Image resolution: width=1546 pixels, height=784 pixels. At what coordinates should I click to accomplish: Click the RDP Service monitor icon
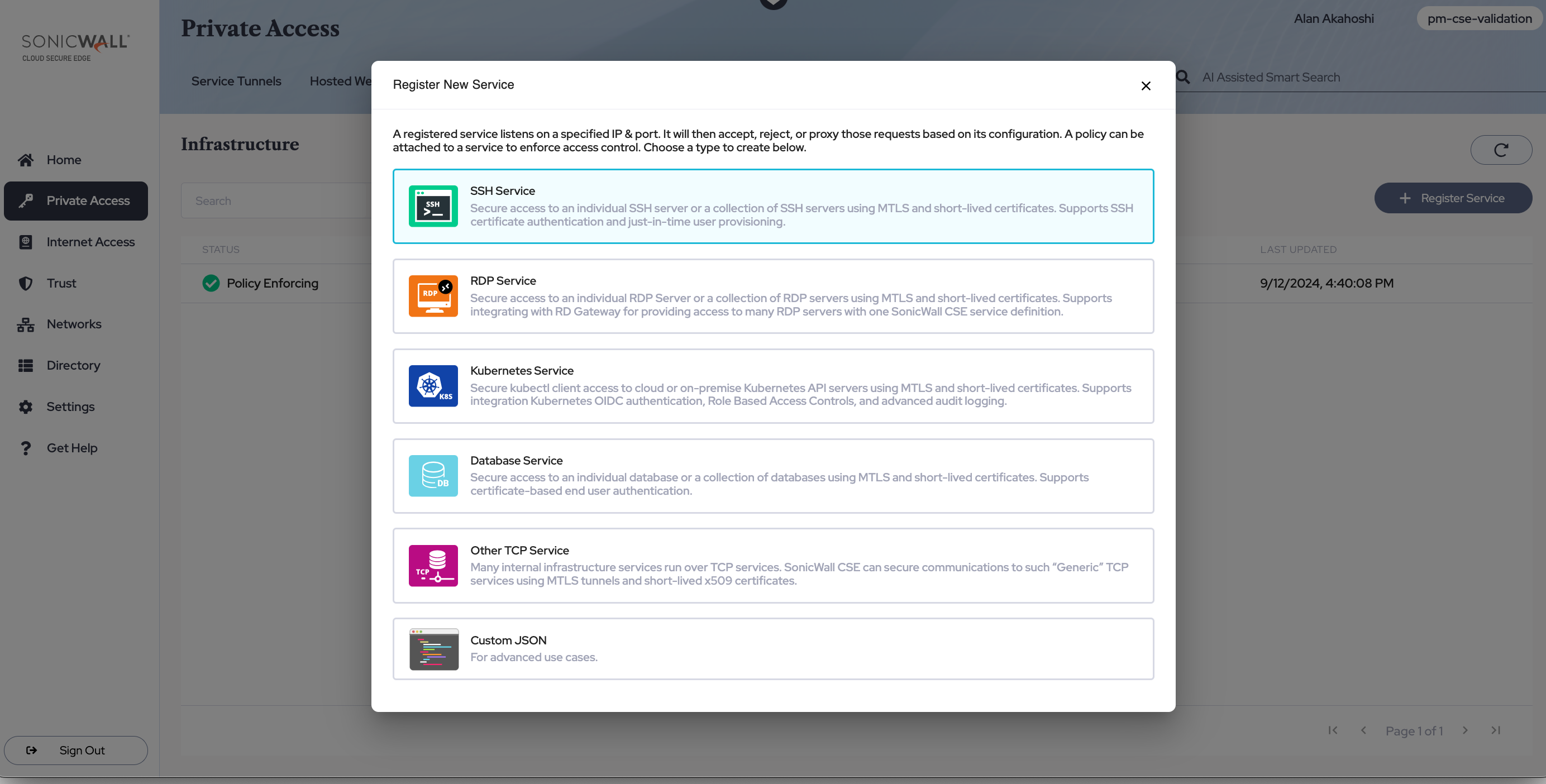pyautogui.click(x=433, y=296)
